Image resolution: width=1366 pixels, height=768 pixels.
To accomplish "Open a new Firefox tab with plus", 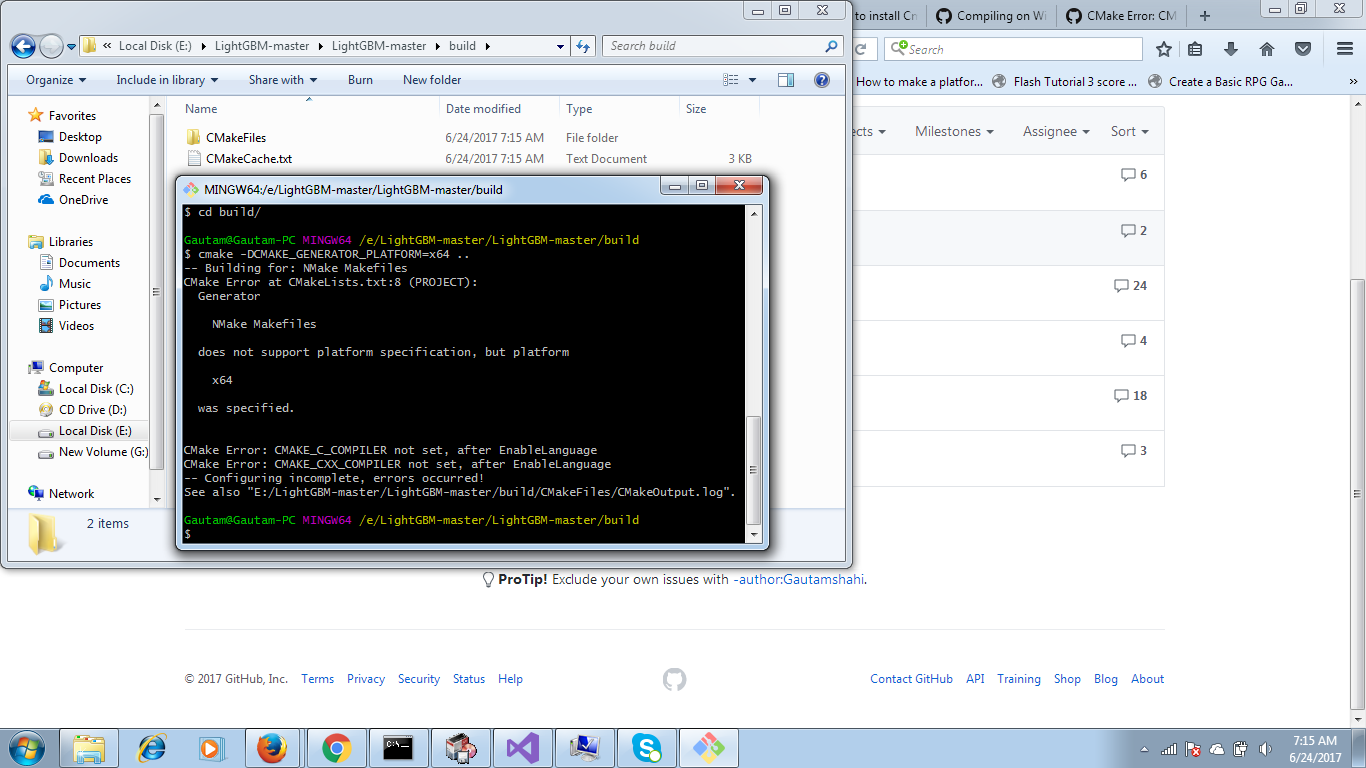I will [x=1205, y=15].
